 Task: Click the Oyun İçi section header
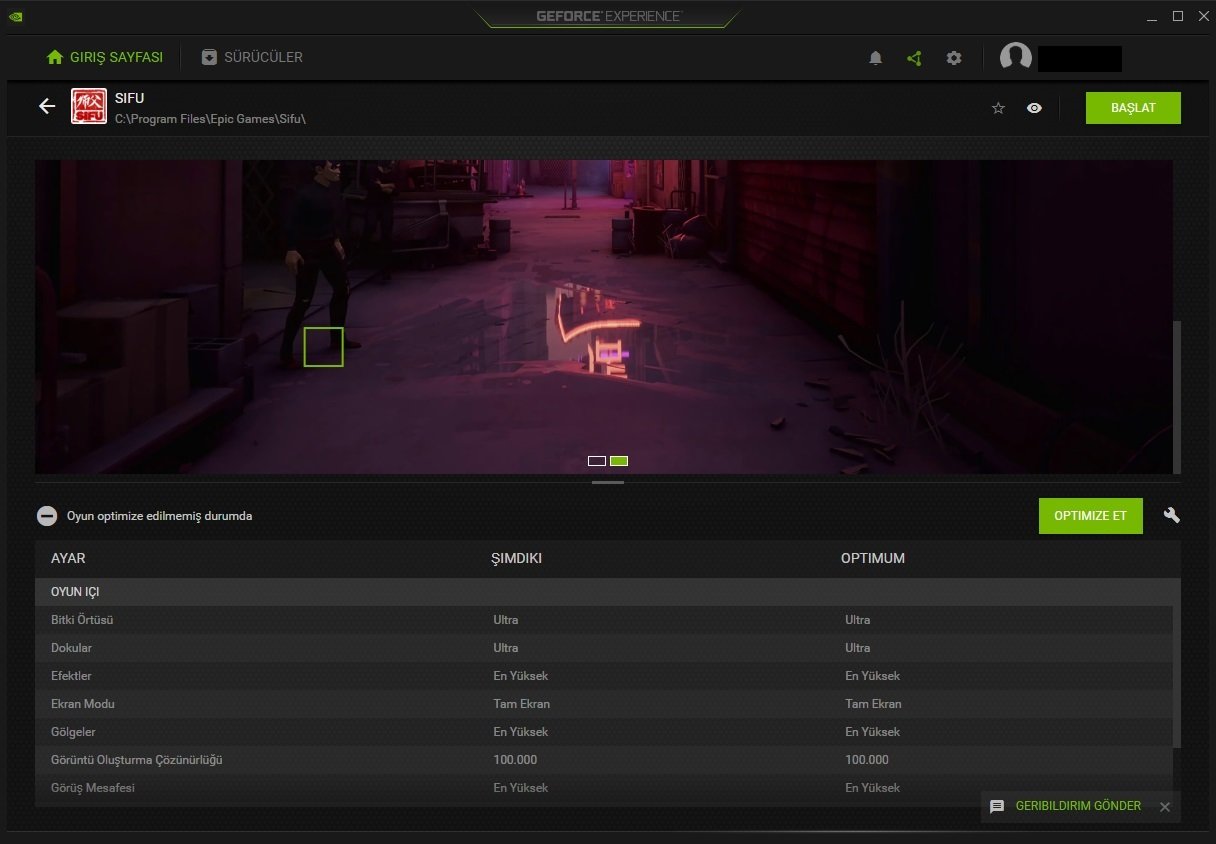603,592
